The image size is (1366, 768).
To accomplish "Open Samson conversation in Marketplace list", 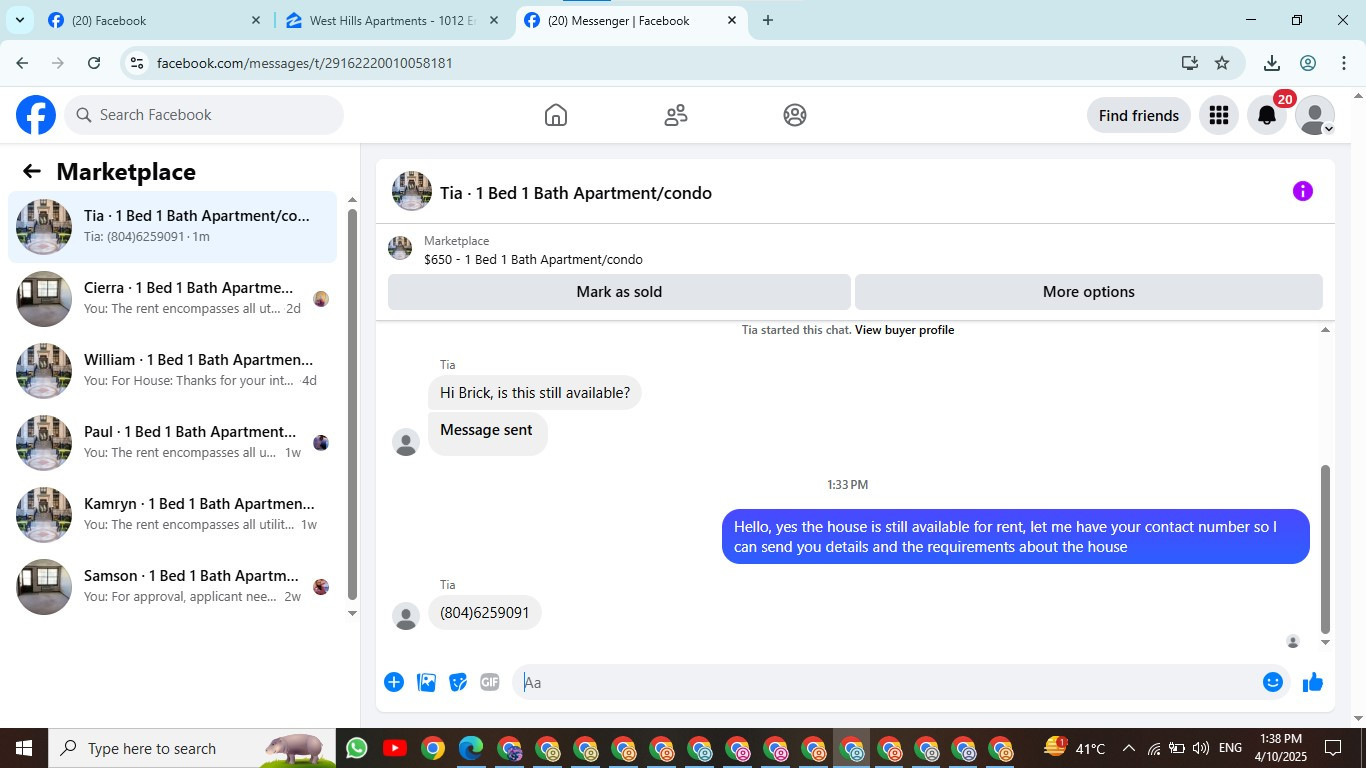I will tap(173, 587).
